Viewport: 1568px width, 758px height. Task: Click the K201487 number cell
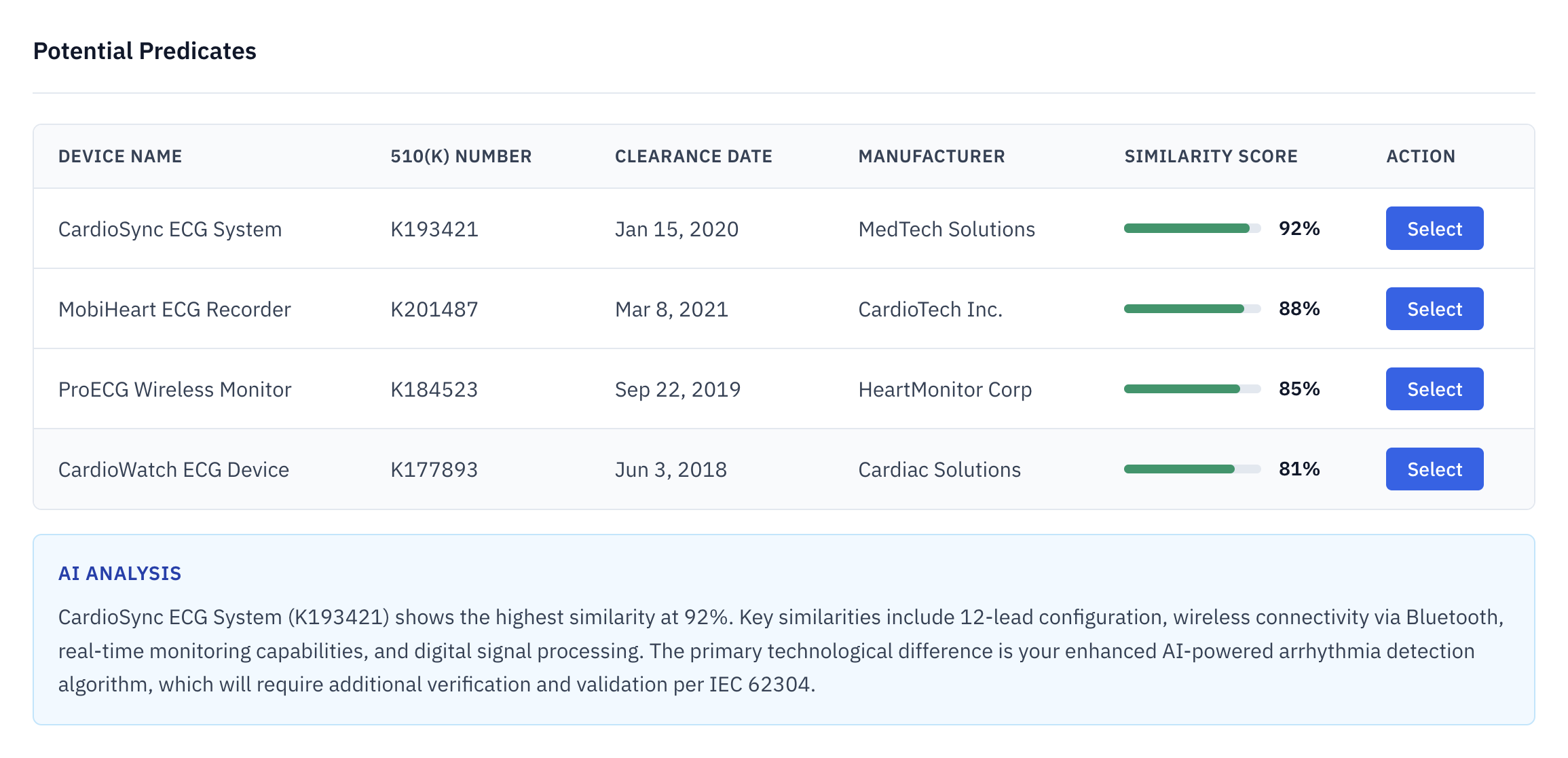click(434, 309)
